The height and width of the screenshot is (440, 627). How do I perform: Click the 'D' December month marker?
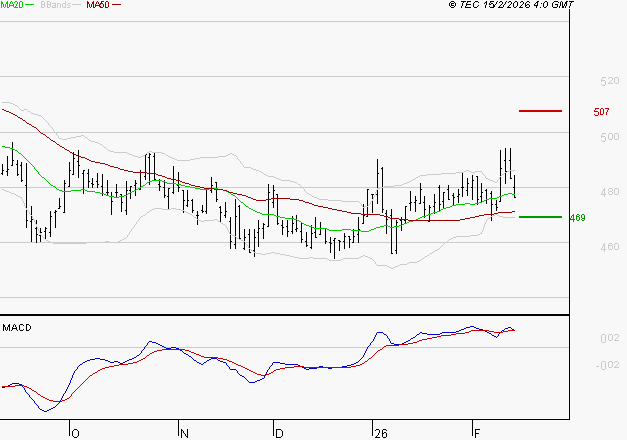click(279, 433)
